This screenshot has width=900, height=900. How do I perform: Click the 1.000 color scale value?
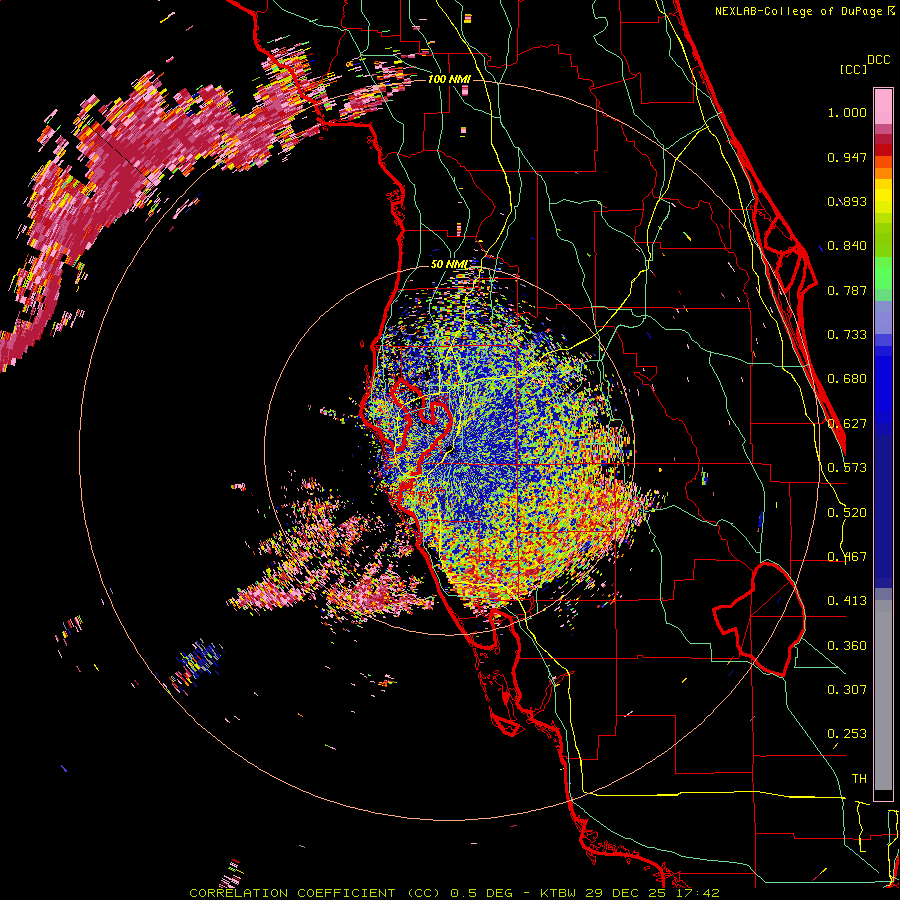pyautogui.click(x=847, y=112)
